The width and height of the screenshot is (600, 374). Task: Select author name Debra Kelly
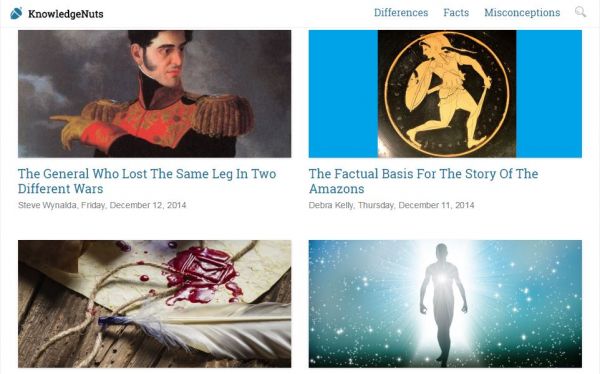click(x=331, y=205)
